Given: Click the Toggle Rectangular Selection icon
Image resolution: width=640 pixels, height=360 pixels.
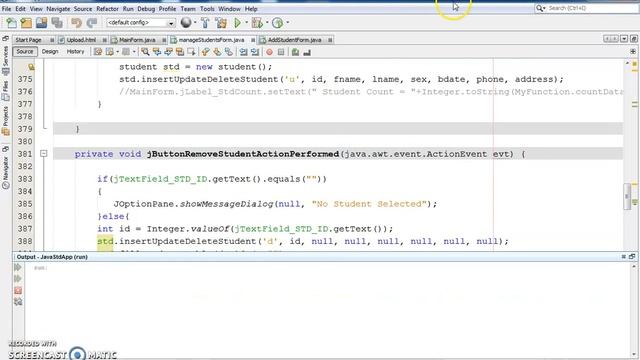Looking at the screenshot, I should [x=191, y=52].
